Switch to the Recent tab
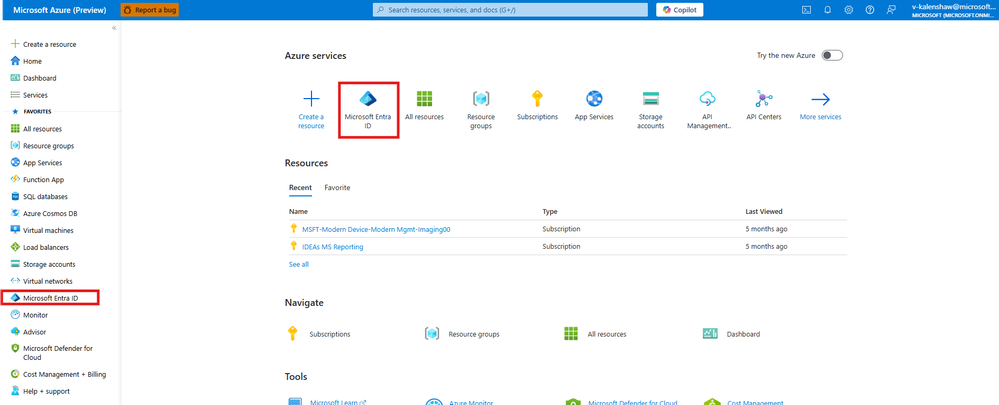The image size is (999, 405). click(x=300, y=188)
